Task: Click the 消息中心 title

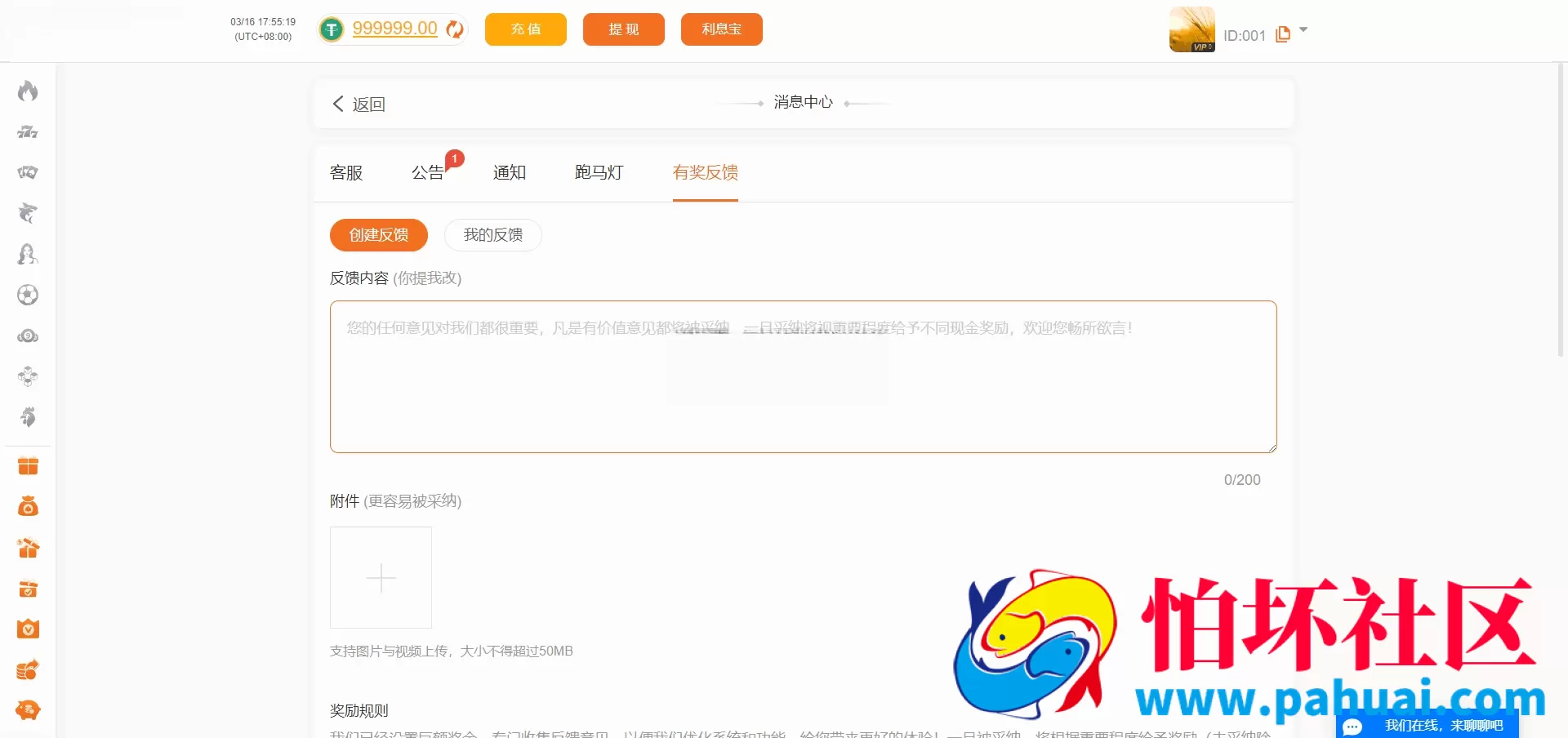Action: tap(804, 102)
